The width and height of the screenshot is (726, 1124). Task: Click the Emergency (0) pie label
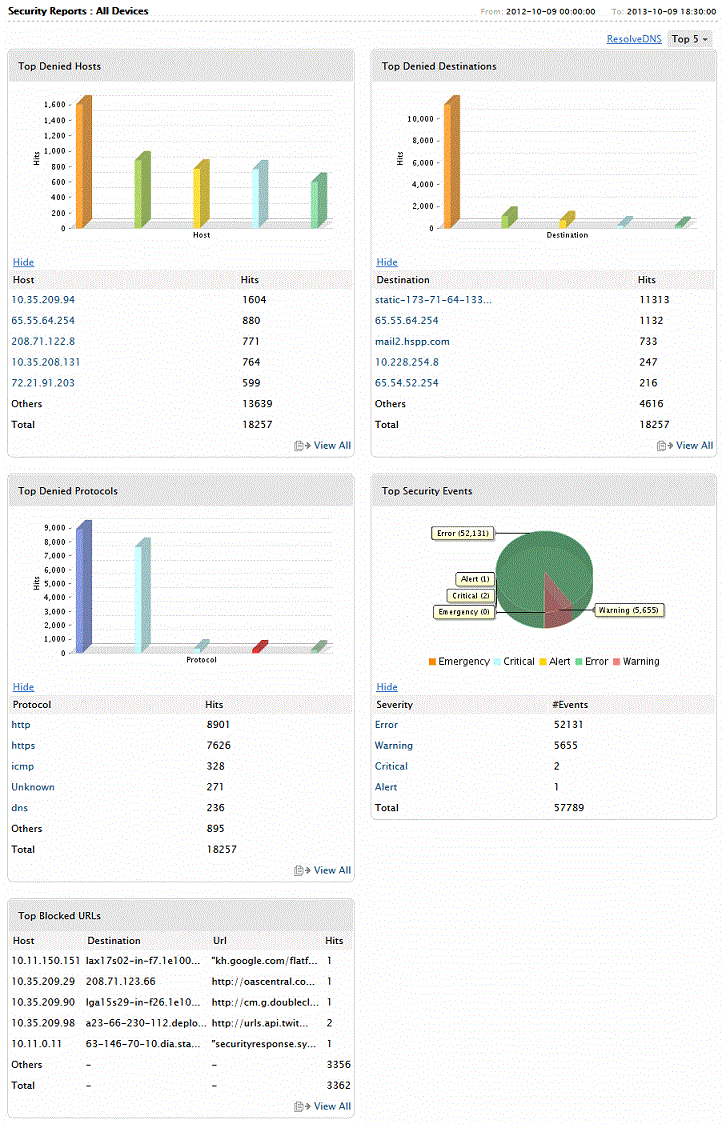click(464, 612)
